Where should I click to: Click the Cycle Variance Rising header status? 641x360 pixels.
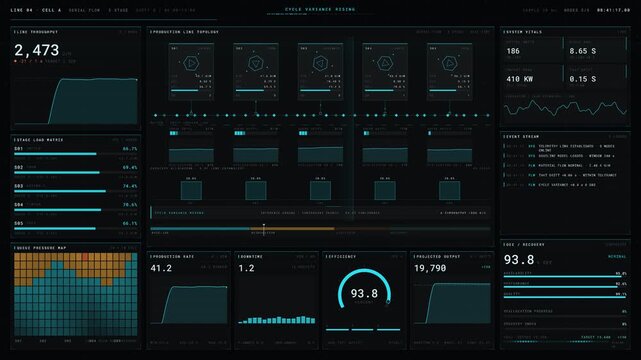tap(320, 9)
